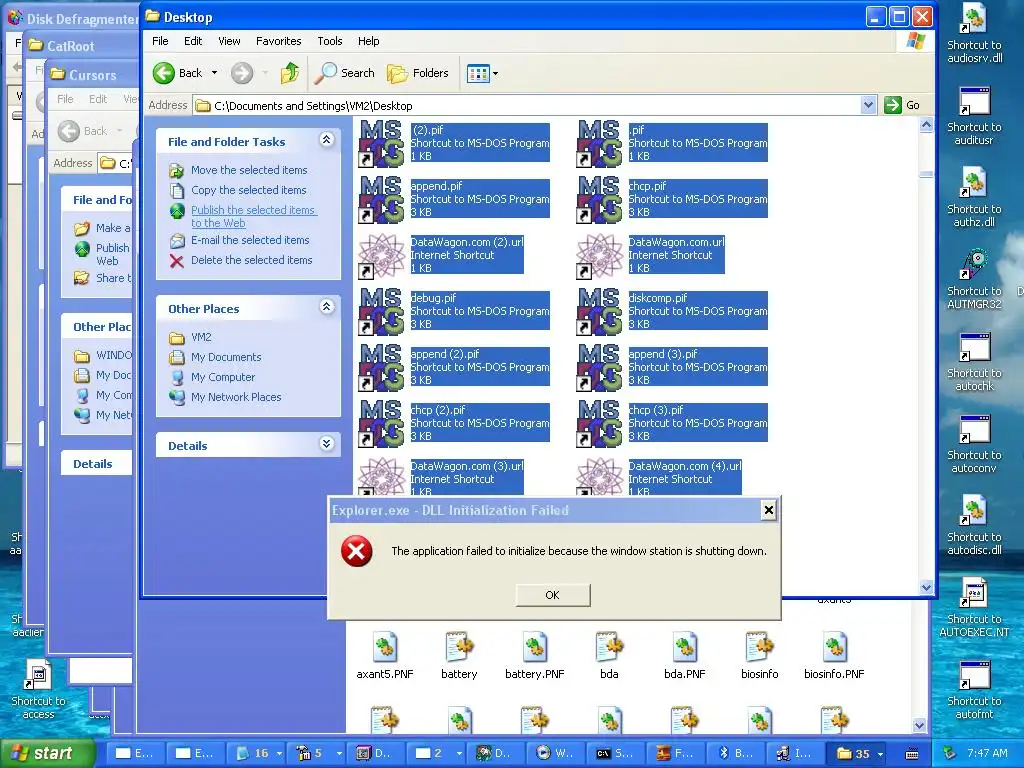The width and height of the screenshot is (1024, 768).
Task: Select the chcp.pif shortcut icon
Action: (600, 199)
